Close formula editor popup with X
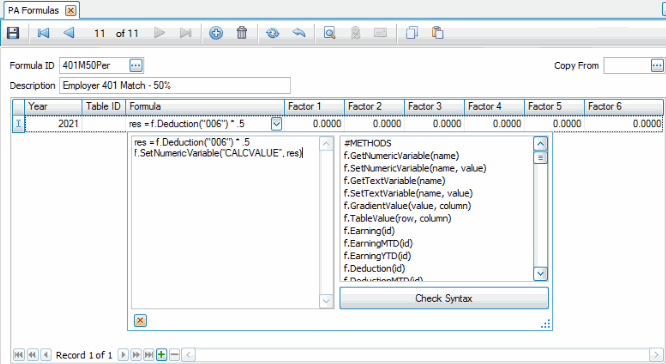Screen dimensions: 666x364 [140, 320]
